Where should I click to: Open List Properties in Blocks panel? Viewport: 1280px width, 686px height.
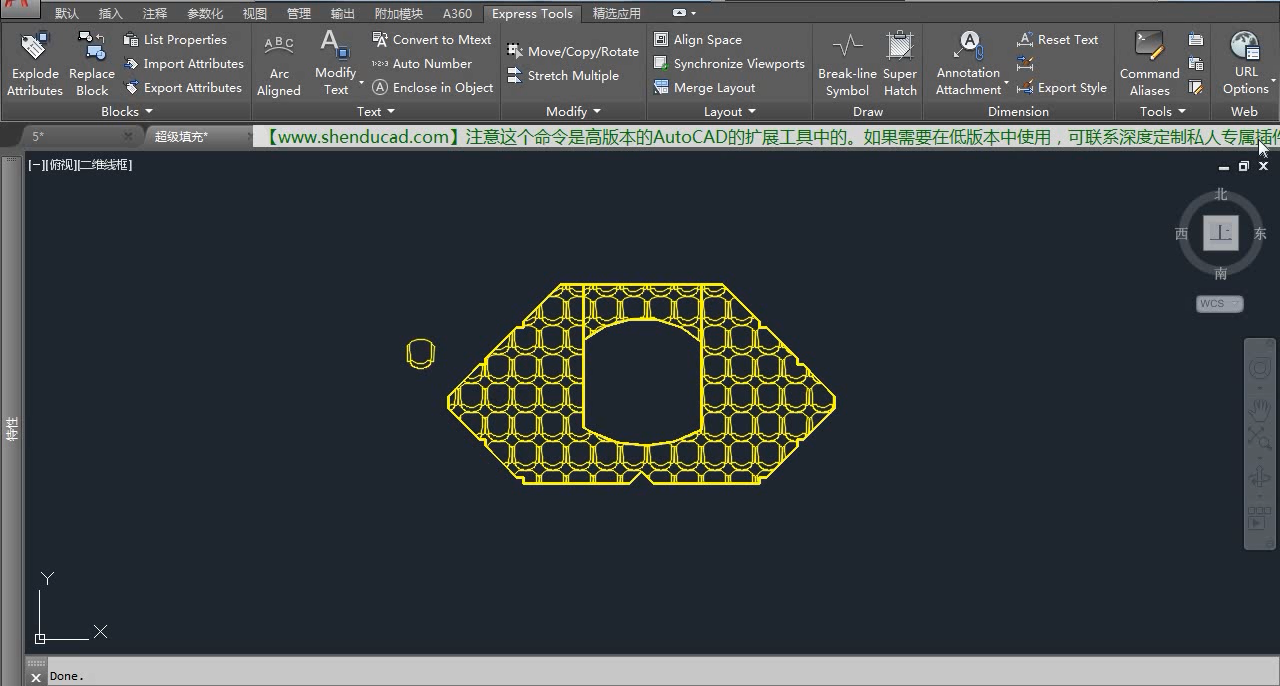175,40
